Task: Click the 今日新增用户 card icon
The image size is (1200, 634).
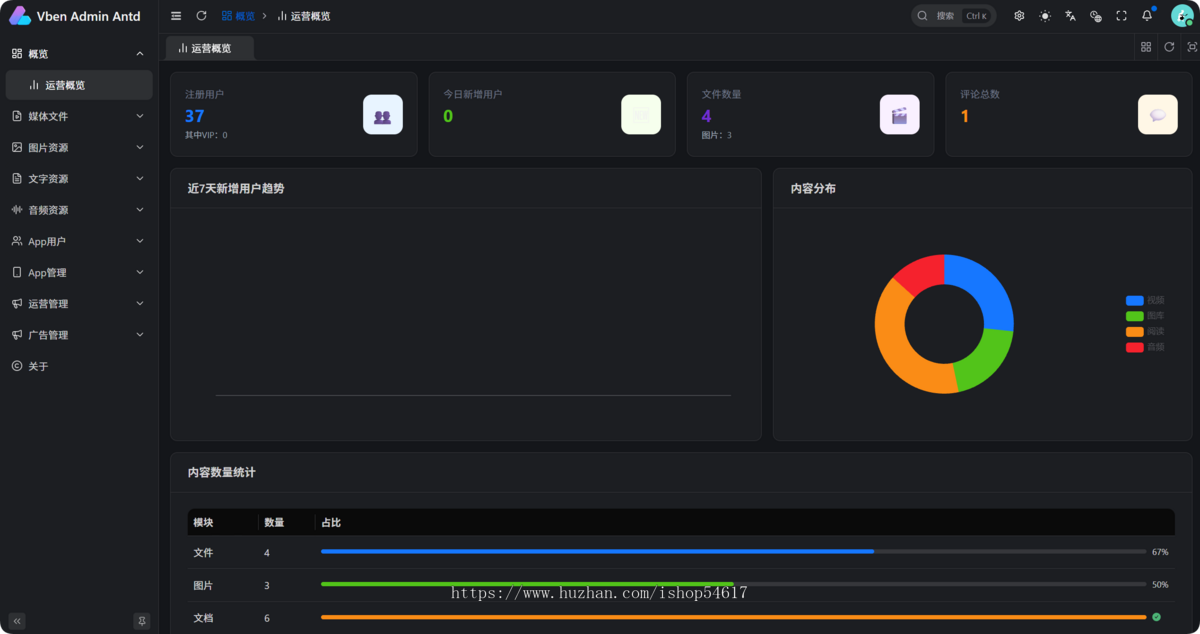Action: click(641, 115)
